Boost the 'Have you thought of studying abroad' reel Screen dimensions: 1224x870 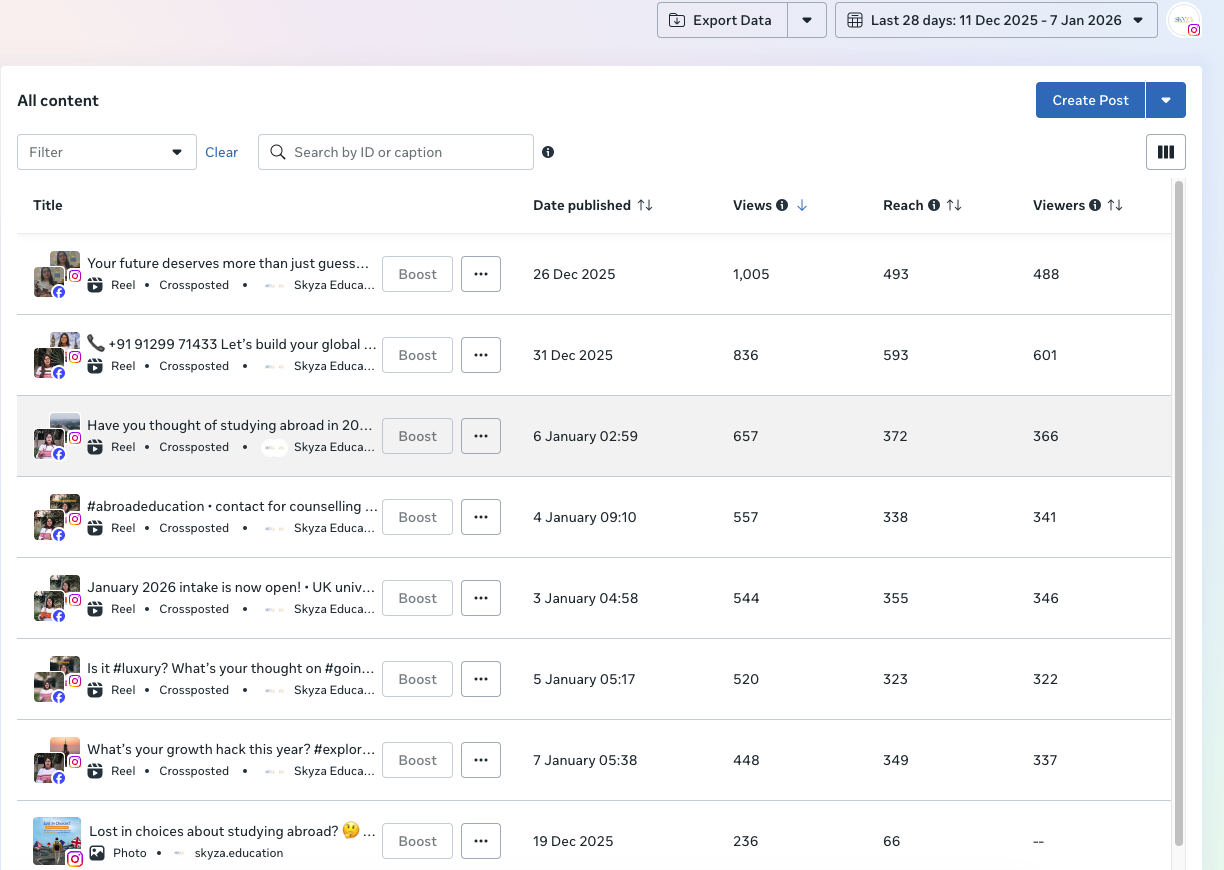pos(418,436)
